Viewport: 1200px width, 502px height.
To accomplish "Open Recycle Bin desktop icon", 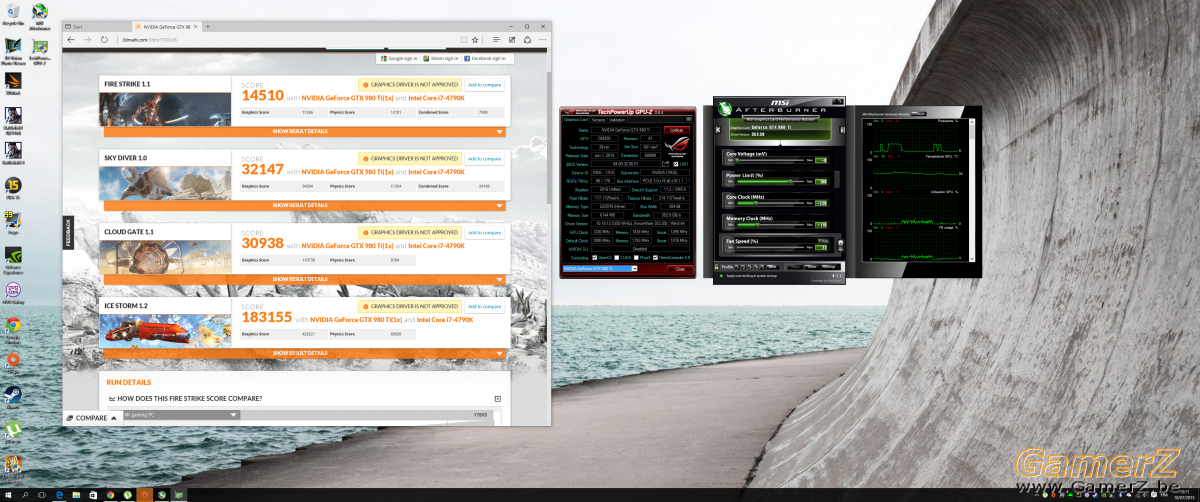I will coord(13,13).
